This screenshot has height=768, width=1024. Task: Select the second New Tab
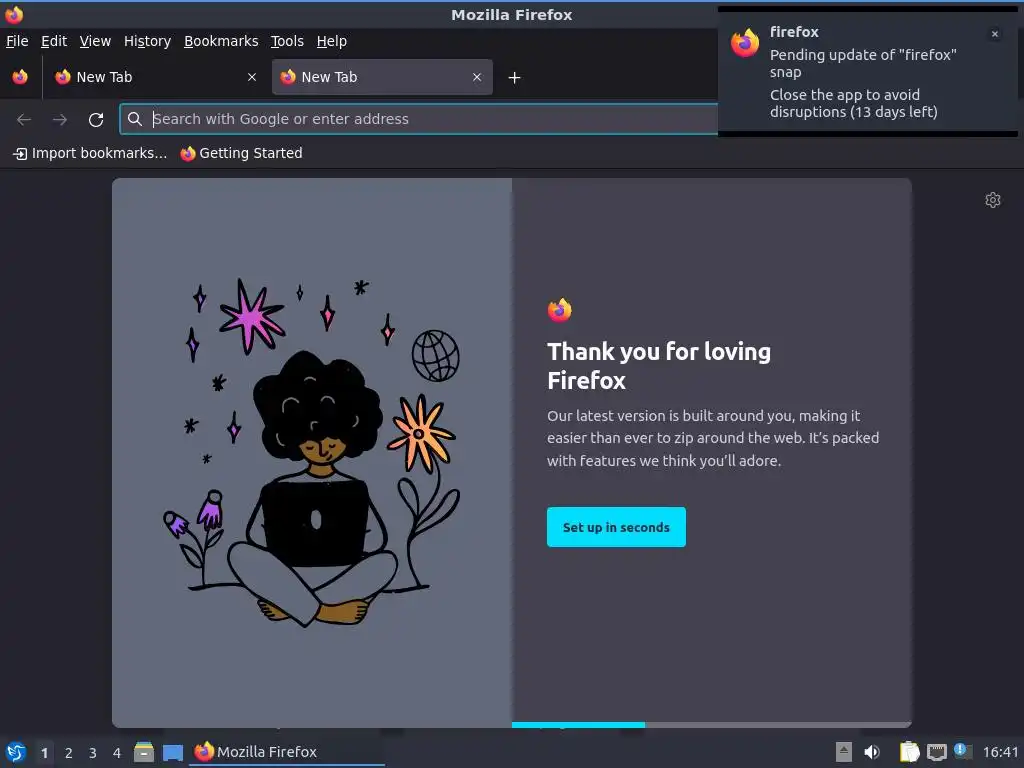tap(382, 77)
